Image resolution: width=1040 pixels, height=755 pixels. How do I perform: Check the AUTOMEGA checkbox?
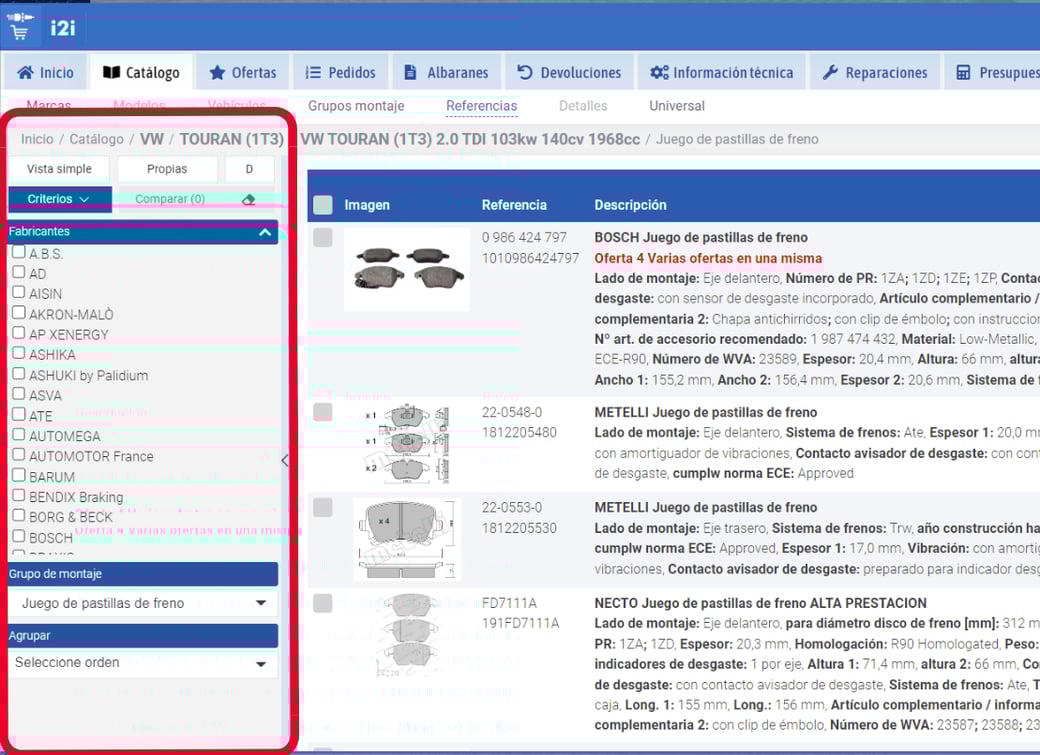19,435
